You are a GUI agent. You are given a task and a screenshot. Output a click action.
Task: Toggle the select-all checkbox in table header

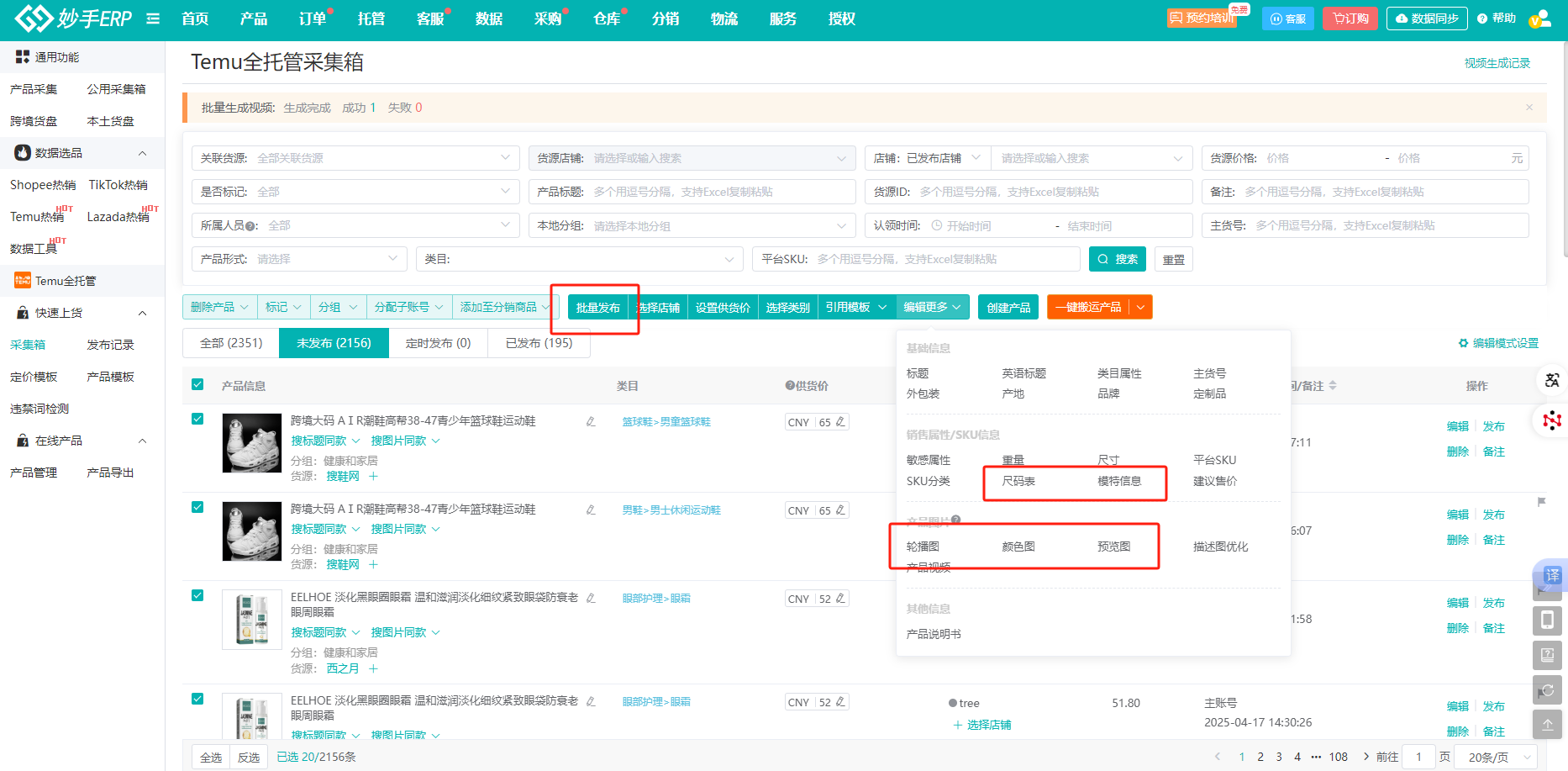coord(197,384)
